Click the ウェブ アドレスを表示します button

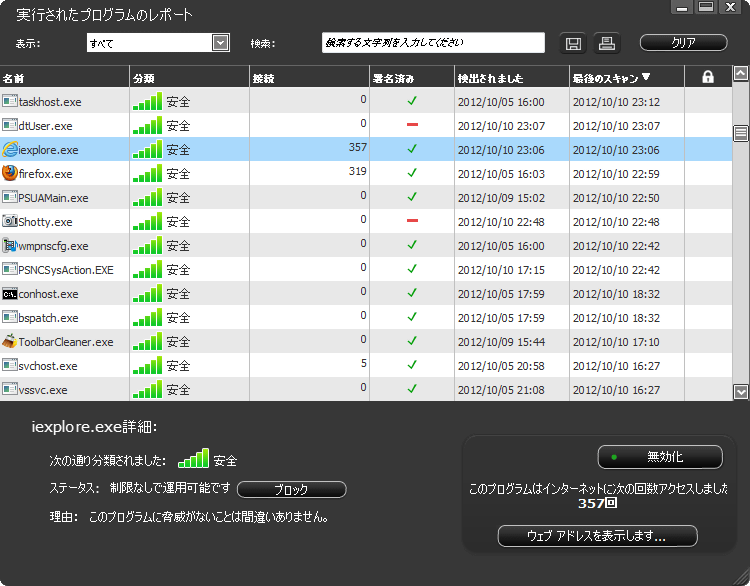click(x=597, y=536)
